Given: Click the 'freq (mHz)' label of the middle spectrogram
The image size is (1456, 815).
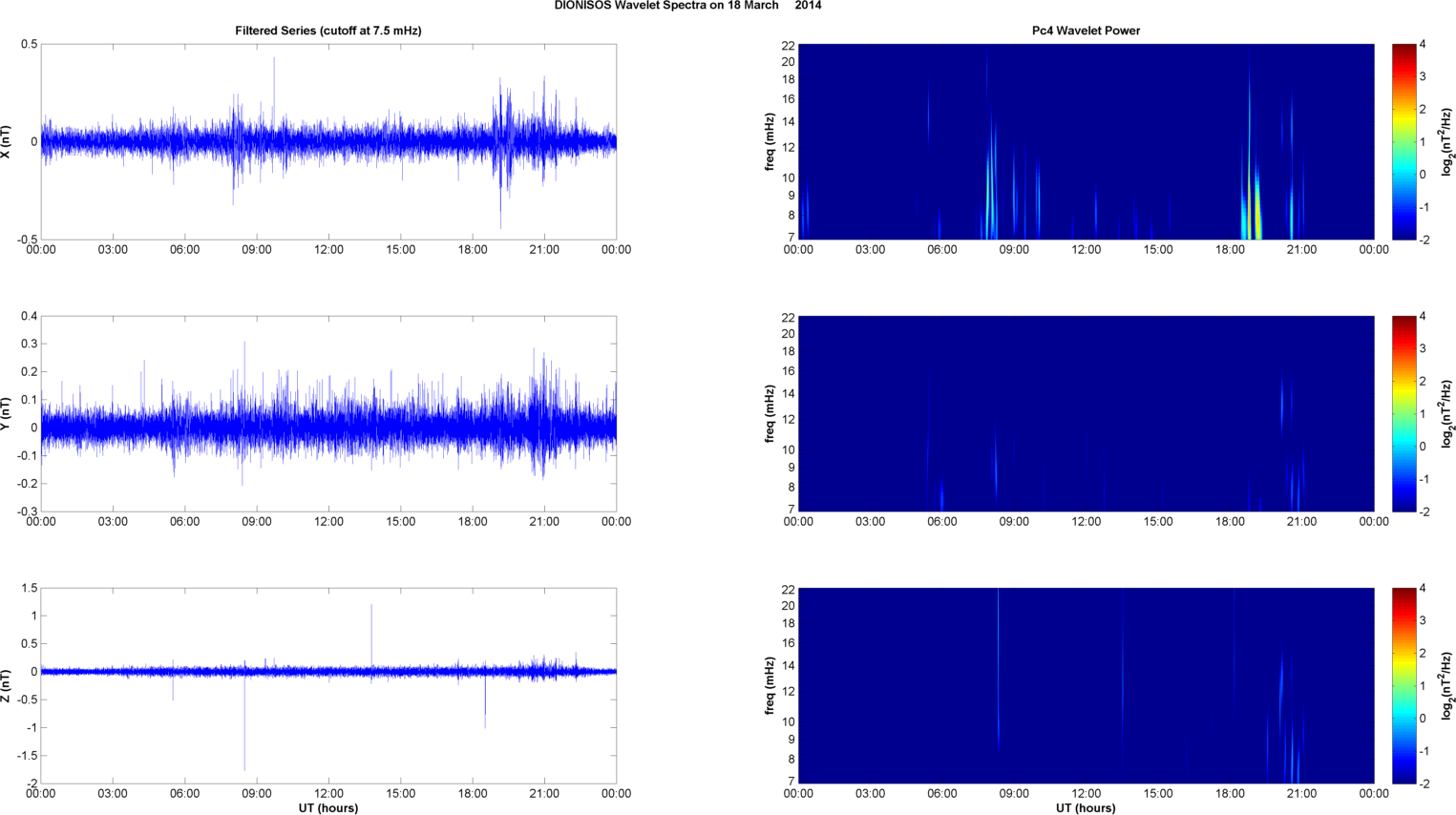Looking at the screenshot, I should coord(770,414).
